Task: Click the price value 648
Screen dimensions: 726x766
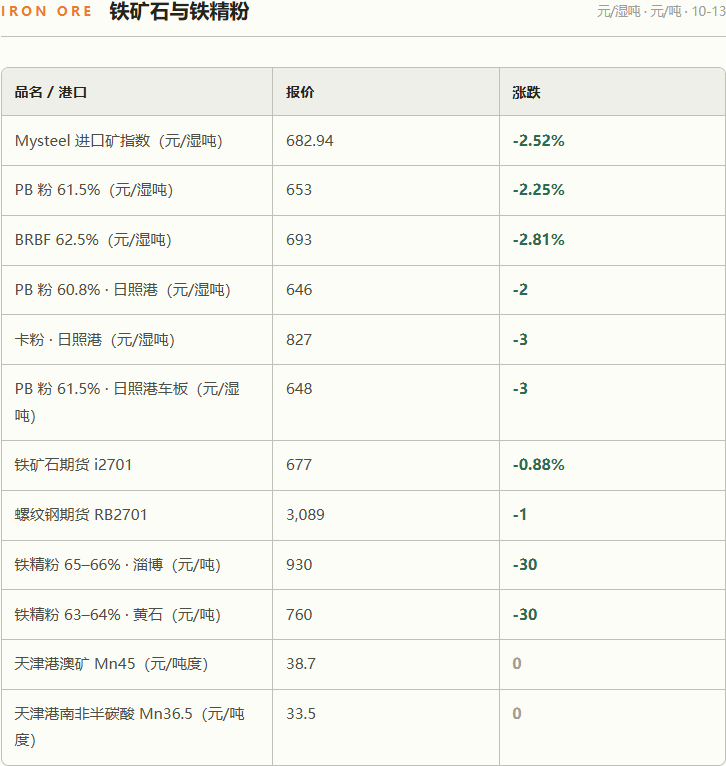Action: point(299,389)
